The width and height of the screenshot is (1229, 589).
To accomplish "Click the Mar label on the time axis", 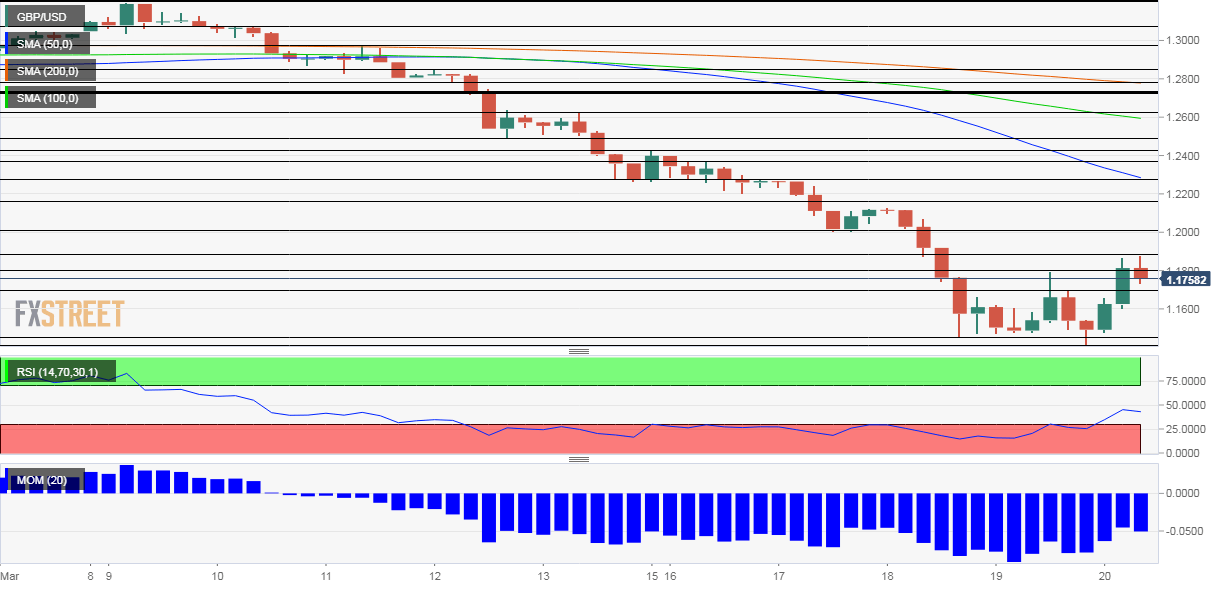I will 10,577.
